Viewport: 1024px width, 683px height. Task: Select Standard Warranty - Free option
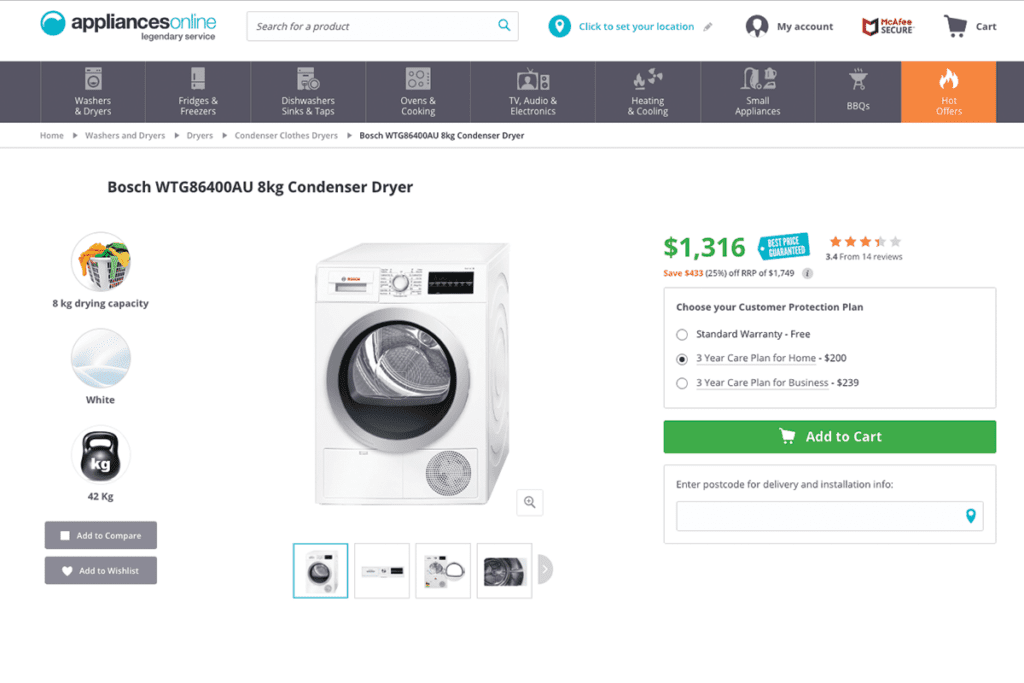coord(682,334)
